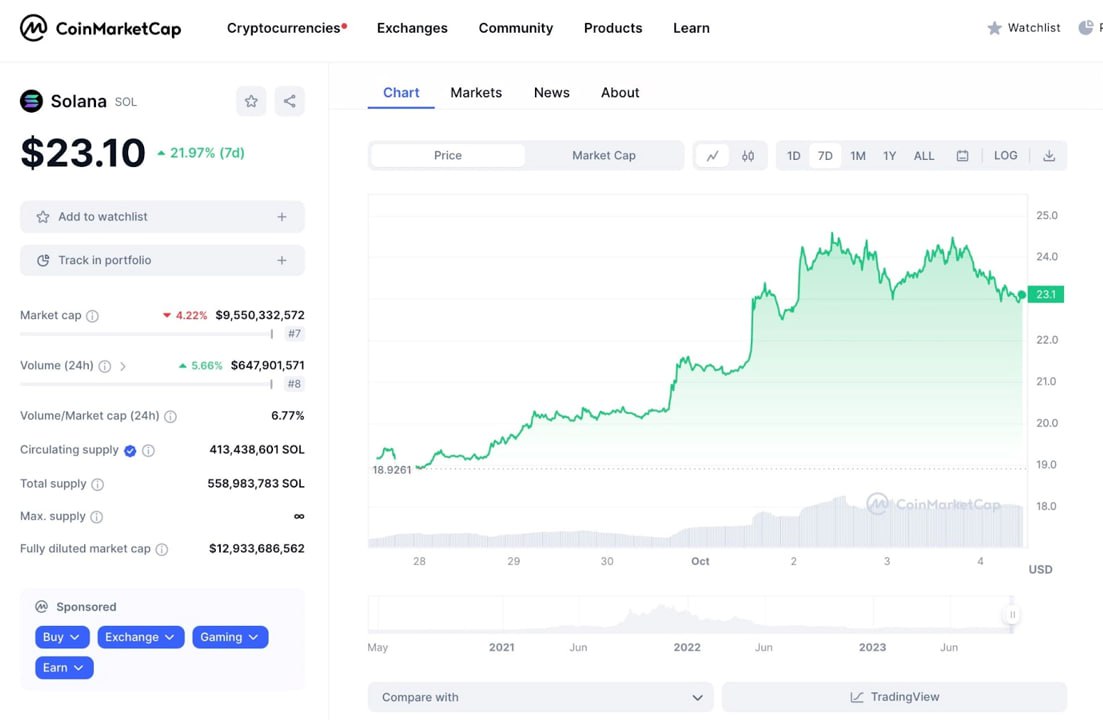
Task: Switch to the Markets tab
Action: [476, 93]
